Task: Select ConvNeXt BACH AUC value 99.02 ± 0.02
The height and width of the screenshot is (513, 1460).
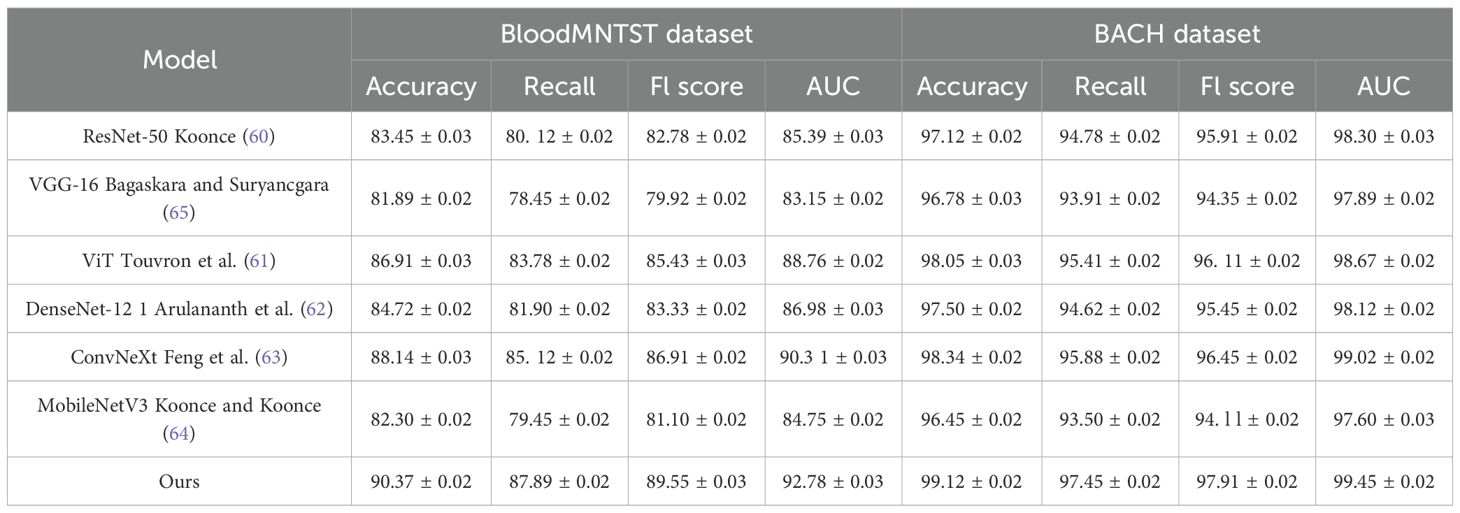Action: coord(1384,357)
